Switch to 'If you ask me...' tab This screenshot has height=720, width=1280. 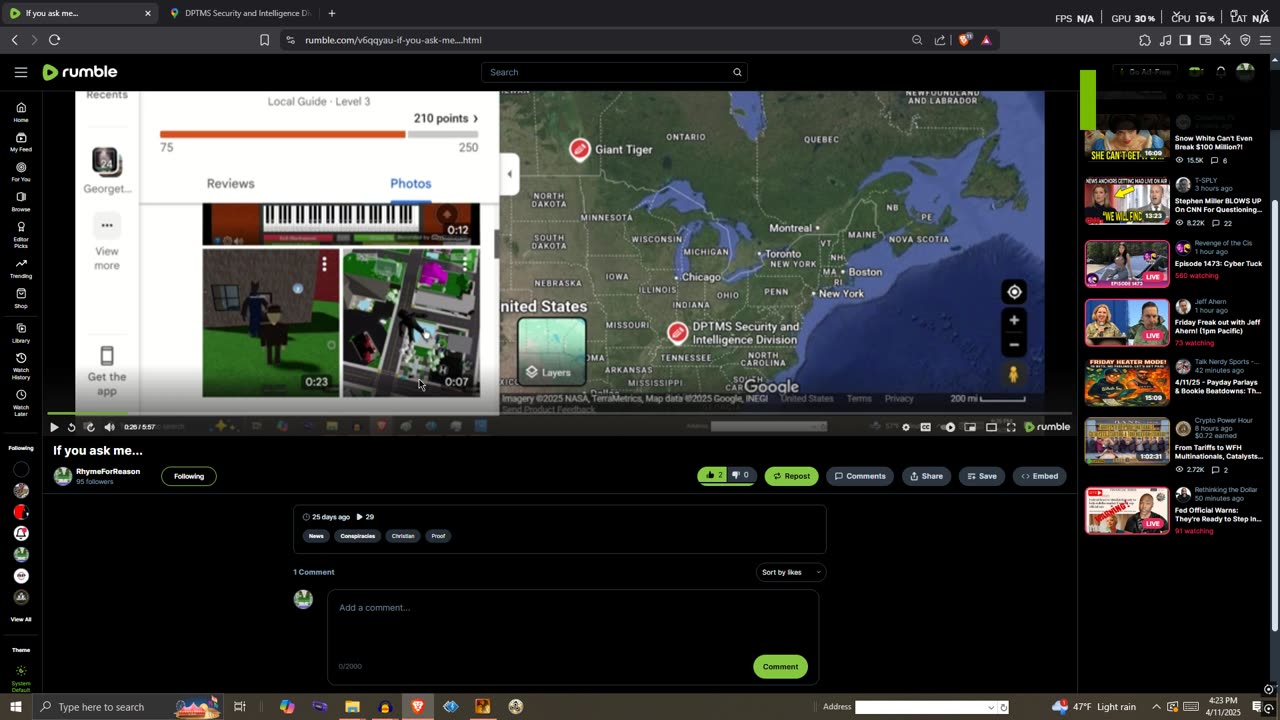(x=80, y=13)
